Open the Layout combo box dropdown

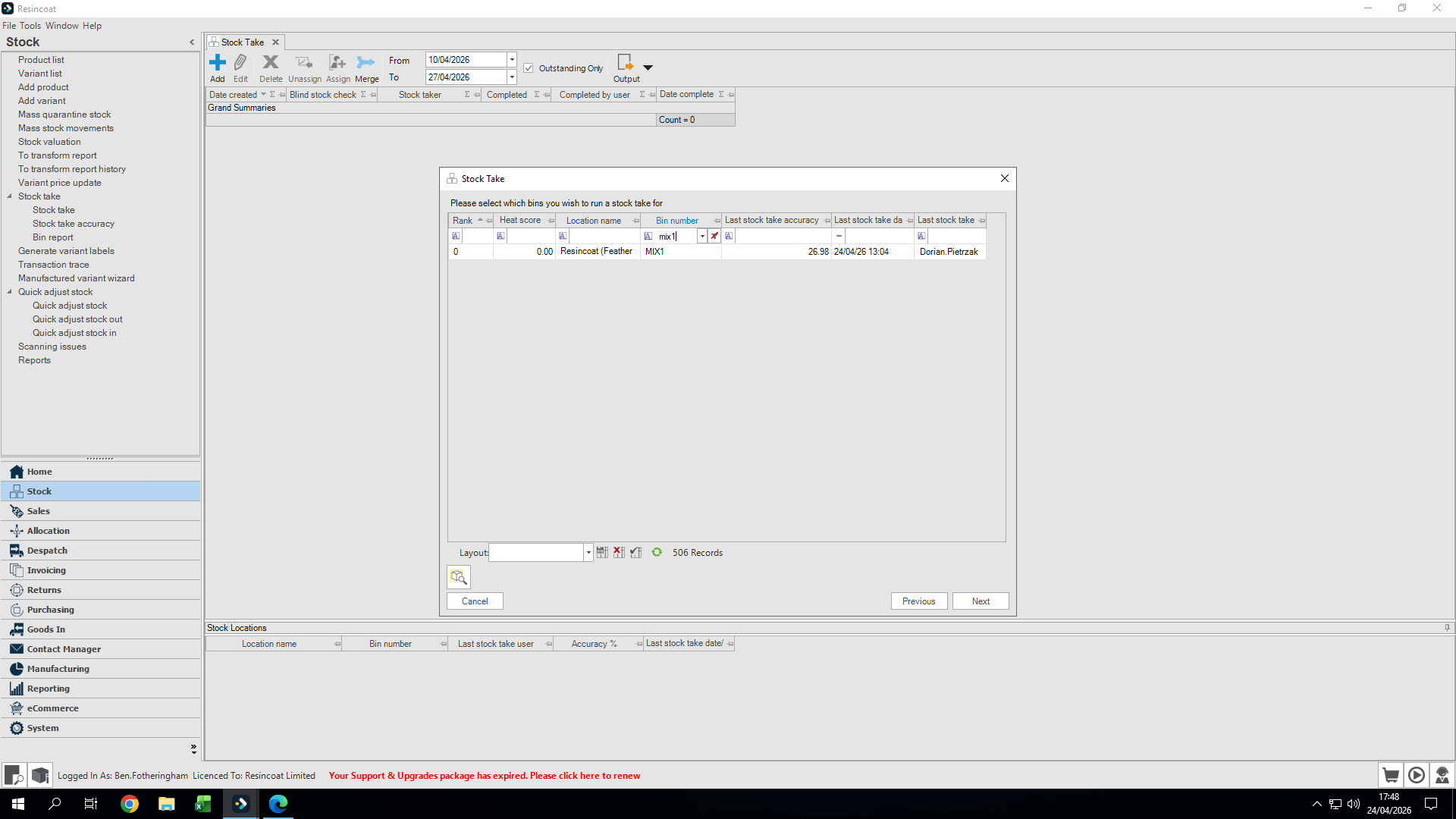coord(588,553)
